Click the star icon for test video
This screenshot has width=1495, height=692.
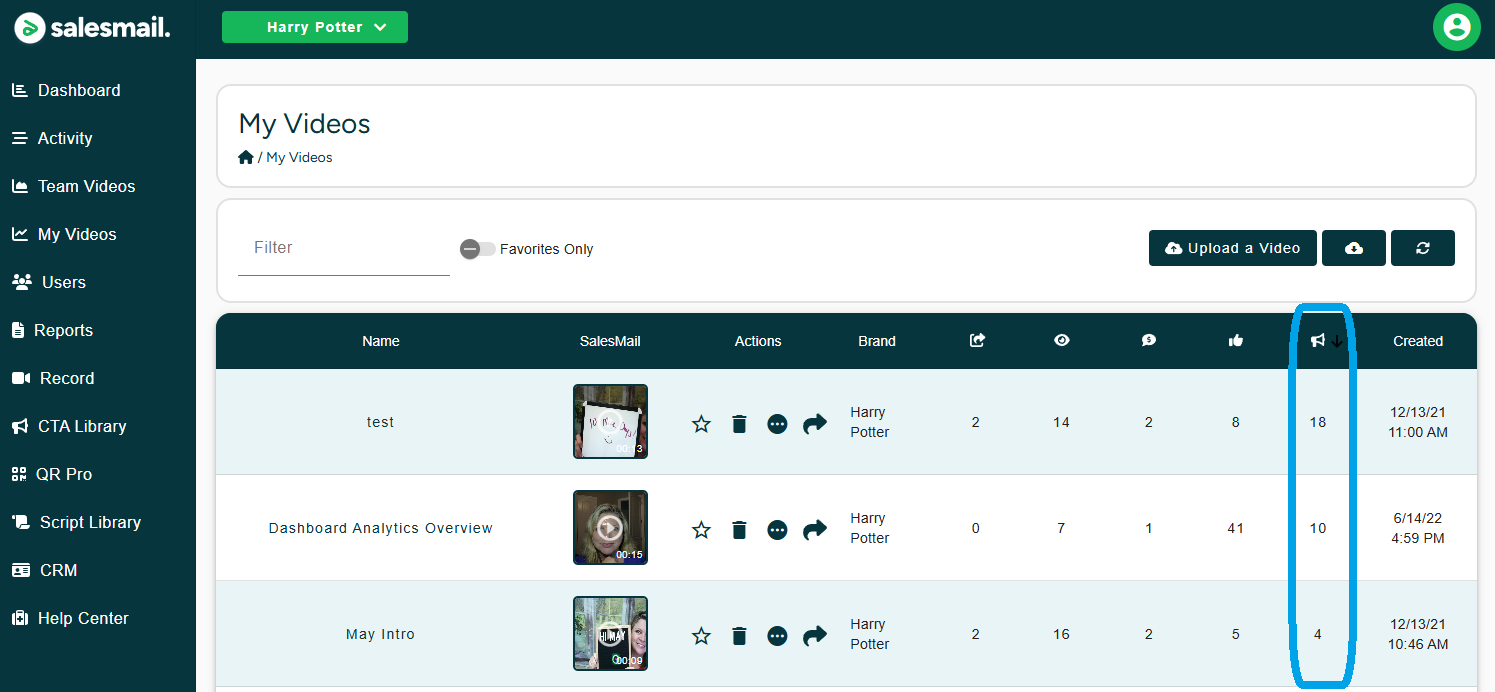[701, 424]
